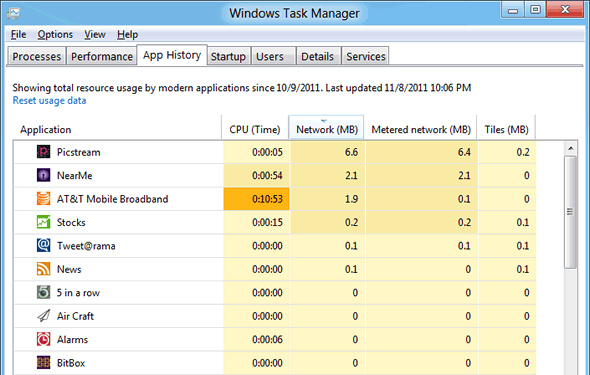The image size is (590, 375).
Task: Click CPU time 0:00:06 for Alarms
Action: pos(257,340)
